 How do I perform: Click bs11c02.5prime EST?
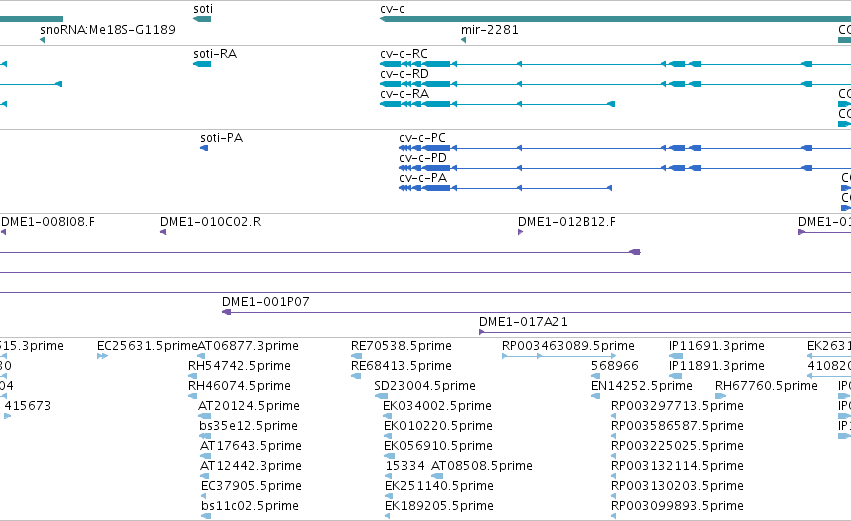[206, 516]
